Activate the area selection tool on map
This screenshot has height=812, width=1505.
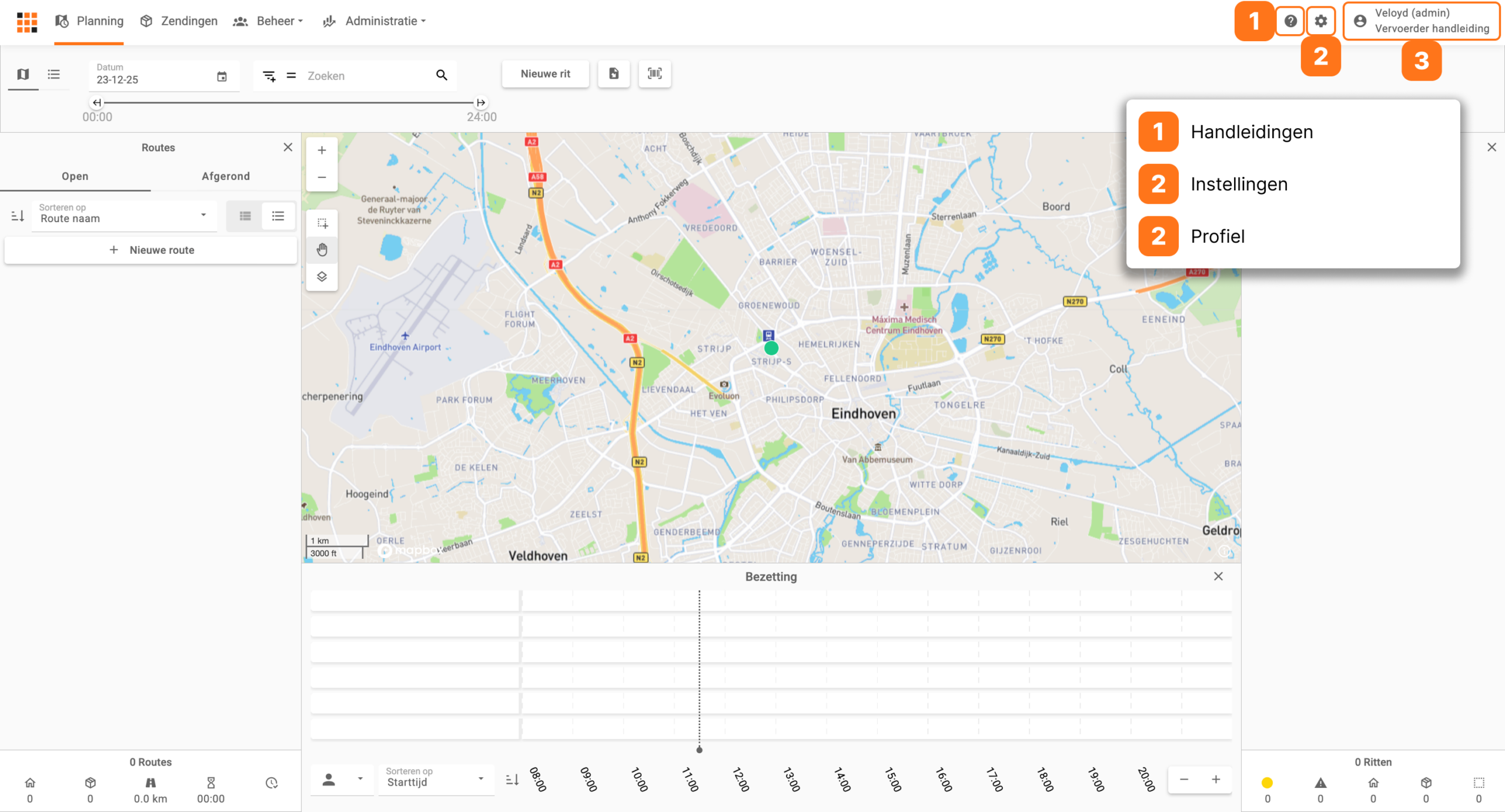[x=322, y=223]
